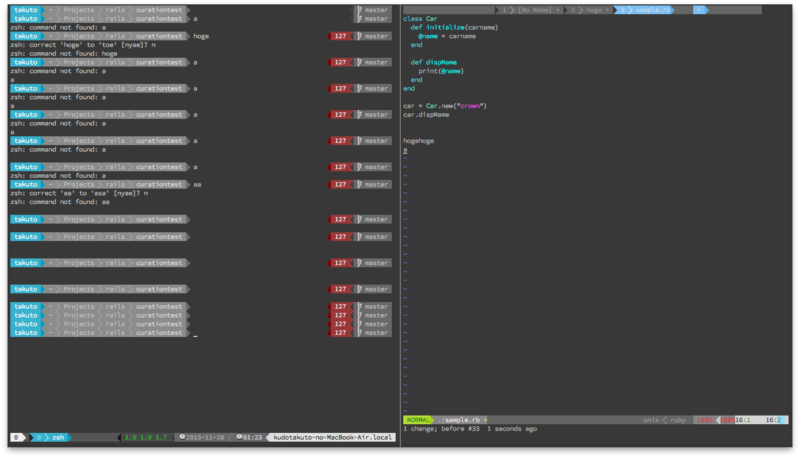This screenshot has height=458, width=800.
Task: Click the 16:1 cursor position indicator
Action: [x=742, y=420]
